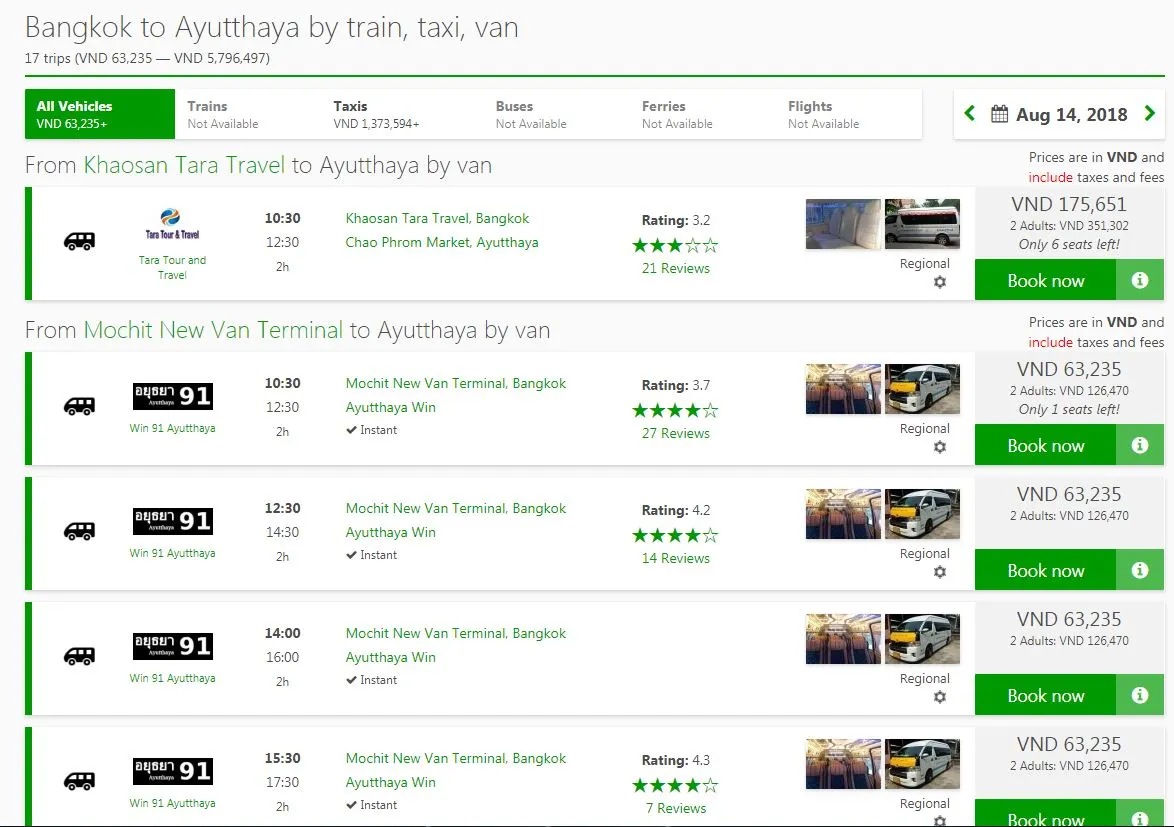Click star rating of 3.2 Tara trip
The width and height of the screenshot is (1174, 827).
pos(675,245)
